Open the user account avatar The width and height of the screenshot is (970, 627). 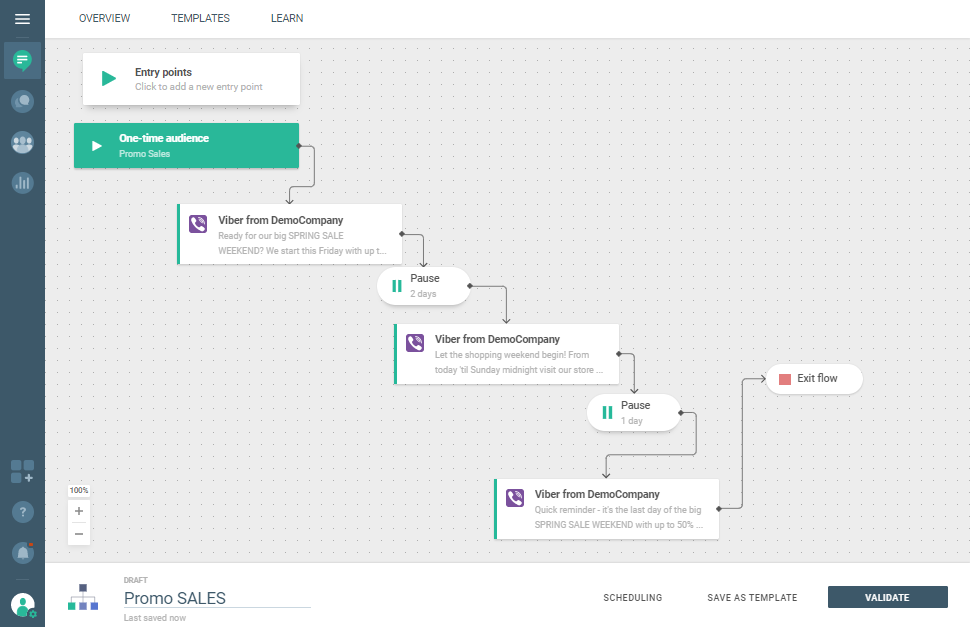coord(22,604)
